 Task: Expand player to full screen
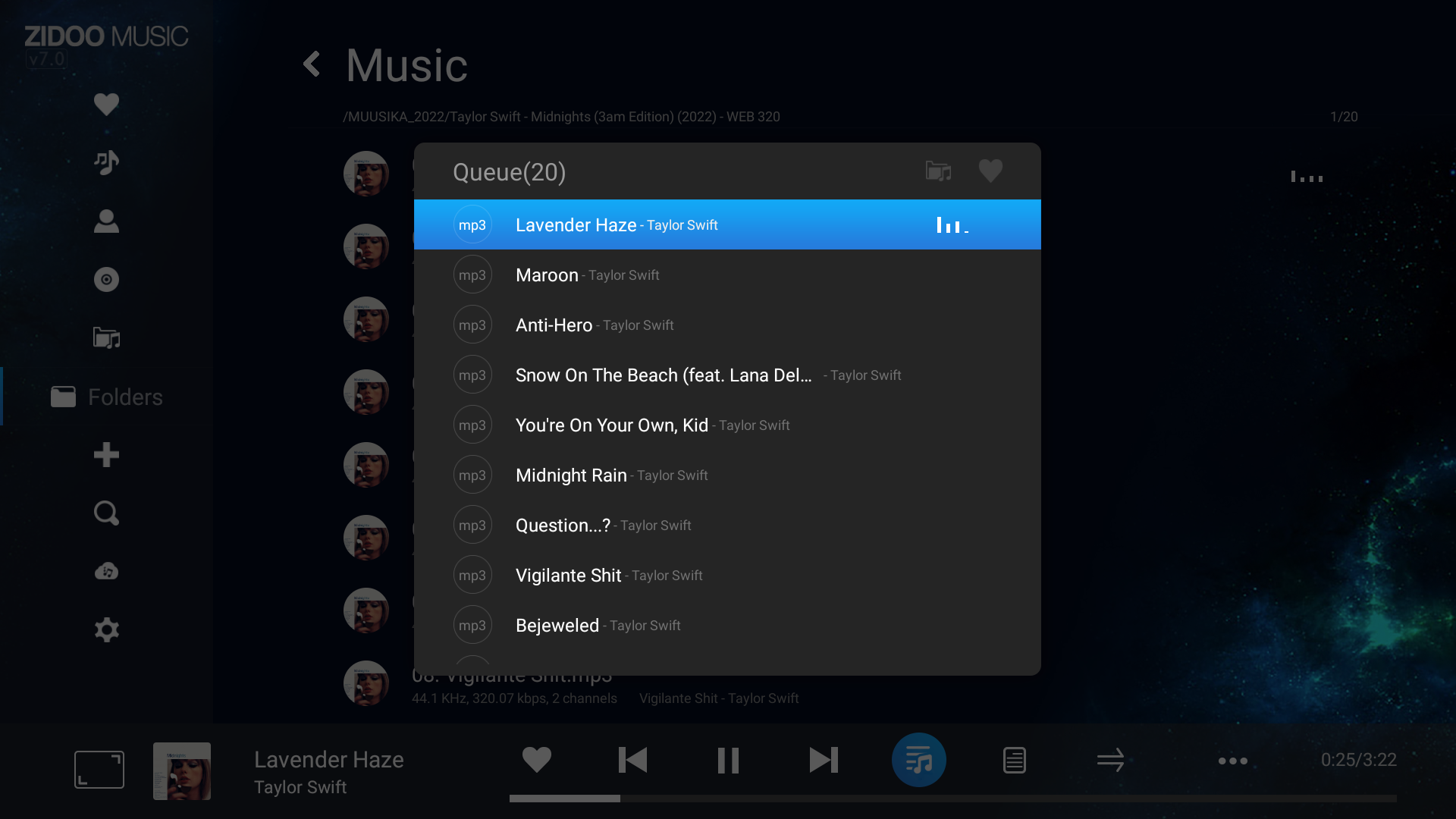pyautogui.click(x=99, y=770)
